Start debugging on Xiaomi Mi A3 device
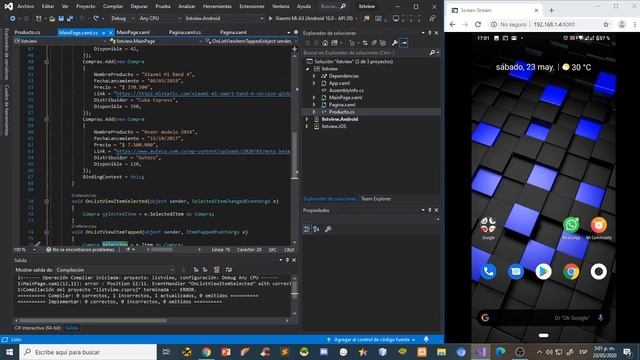This screenshot has height=360, width=640. tap(312, 18)
